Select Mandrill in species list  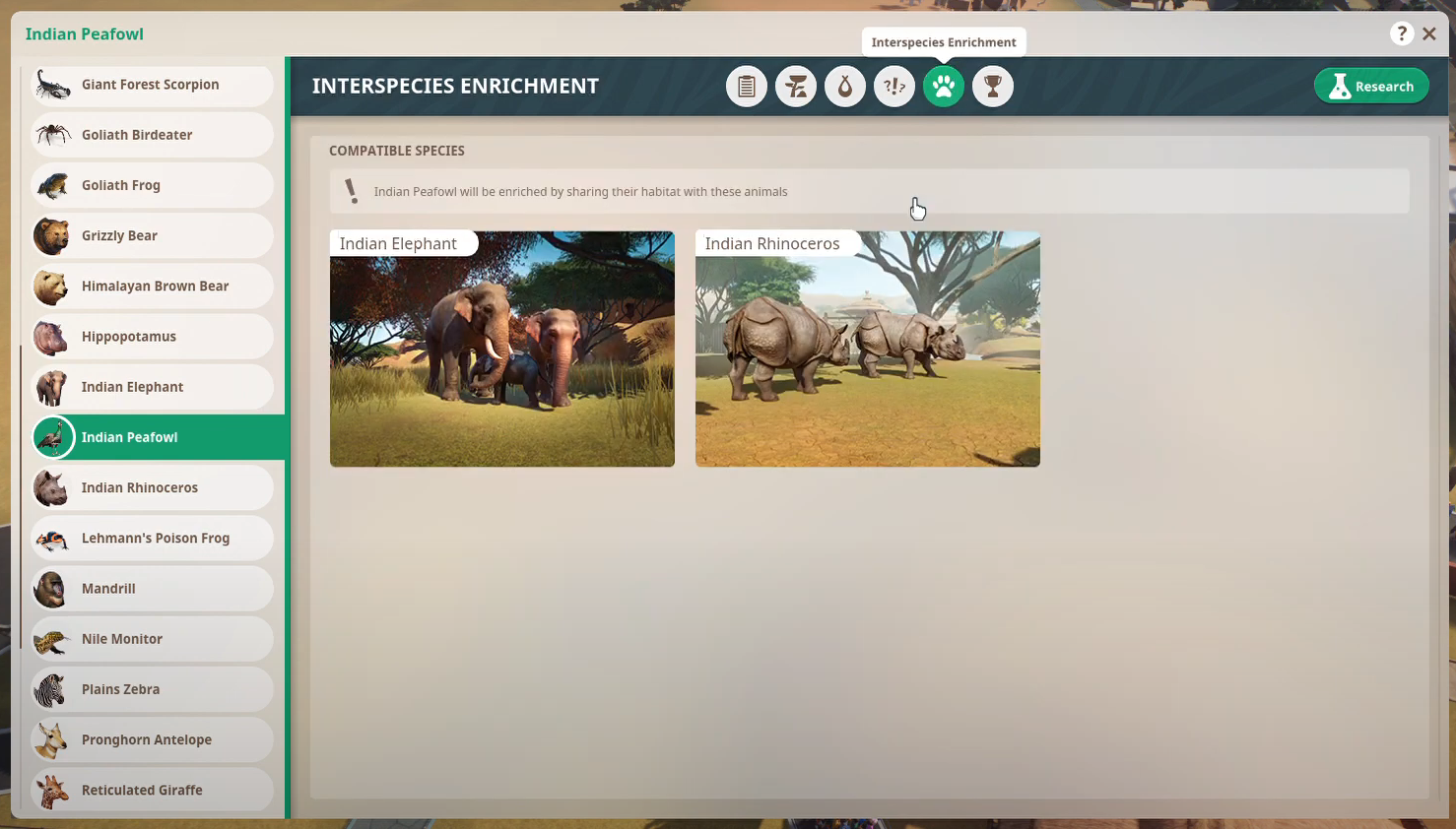(152, 589)
